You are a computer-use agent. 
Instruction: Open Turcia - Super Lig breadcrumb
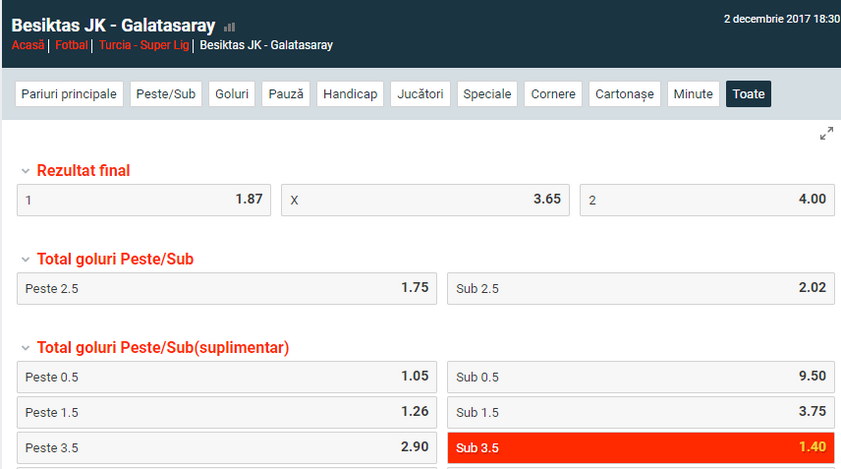[x=144, y=45]
